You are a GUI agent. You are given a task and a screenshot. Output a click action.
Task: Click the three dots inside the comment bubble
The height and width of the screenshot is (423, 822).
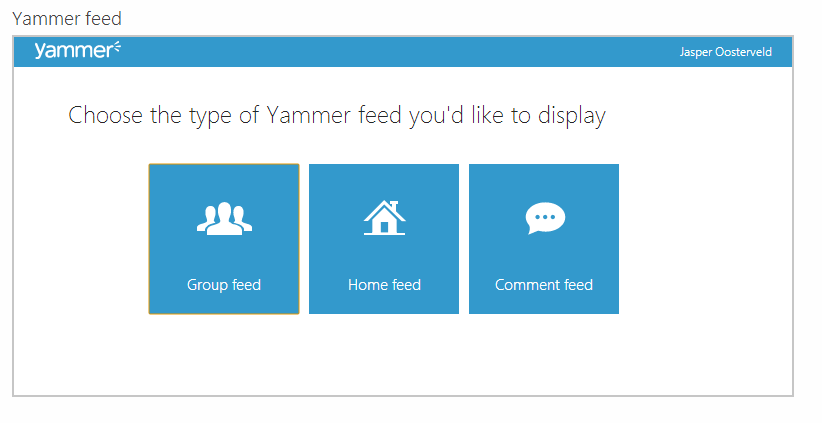point(545,216)
